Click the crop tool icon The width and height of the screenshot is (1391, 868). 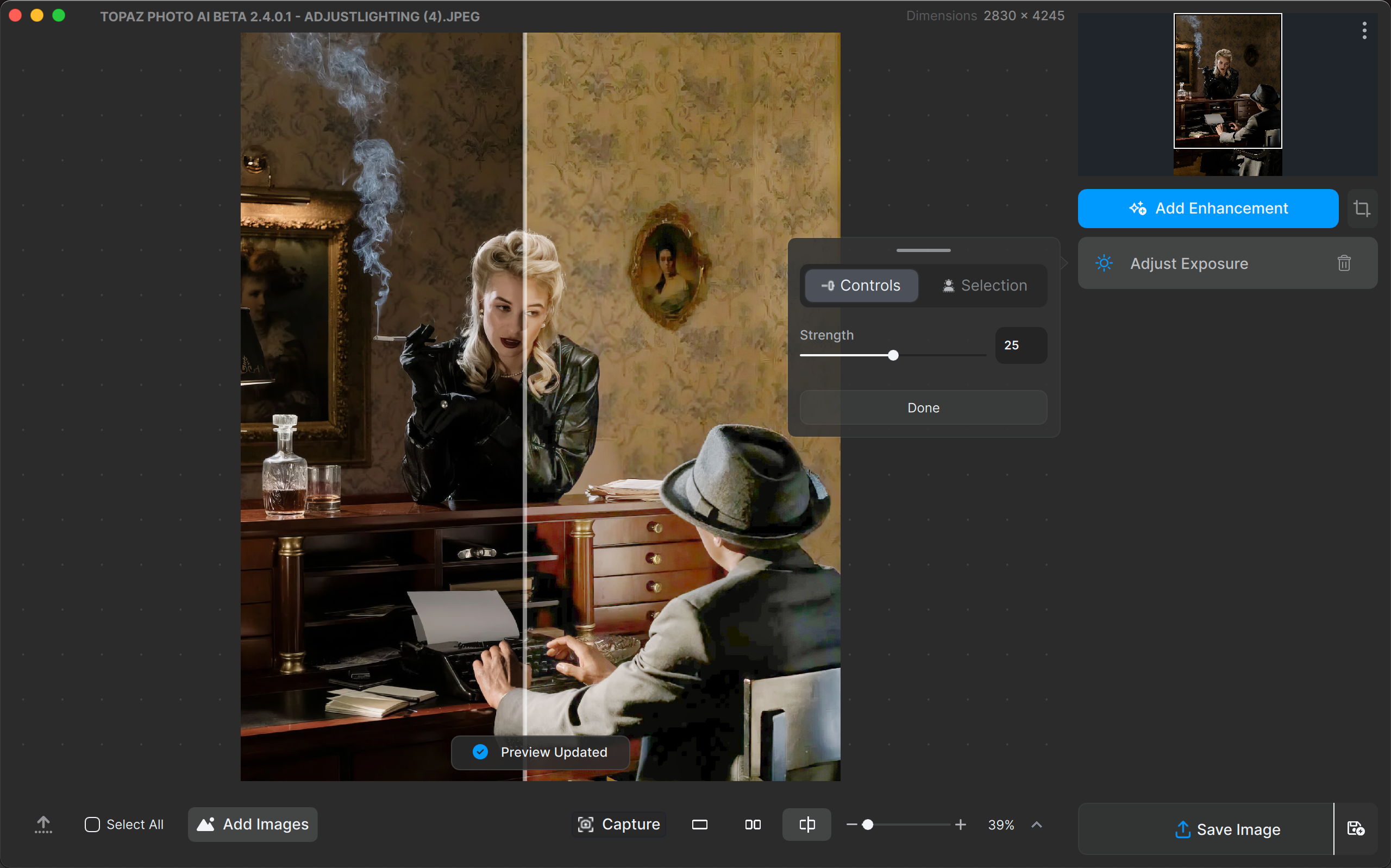pyautogui.click(x=1361, y=209)
